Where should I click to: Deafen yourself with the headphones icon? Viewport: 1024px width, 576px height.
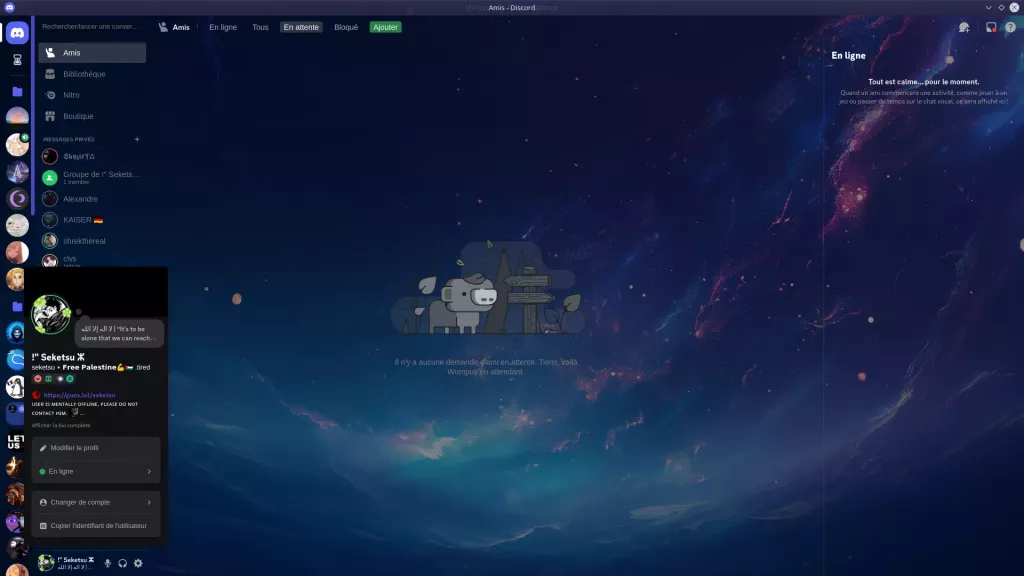121,563
